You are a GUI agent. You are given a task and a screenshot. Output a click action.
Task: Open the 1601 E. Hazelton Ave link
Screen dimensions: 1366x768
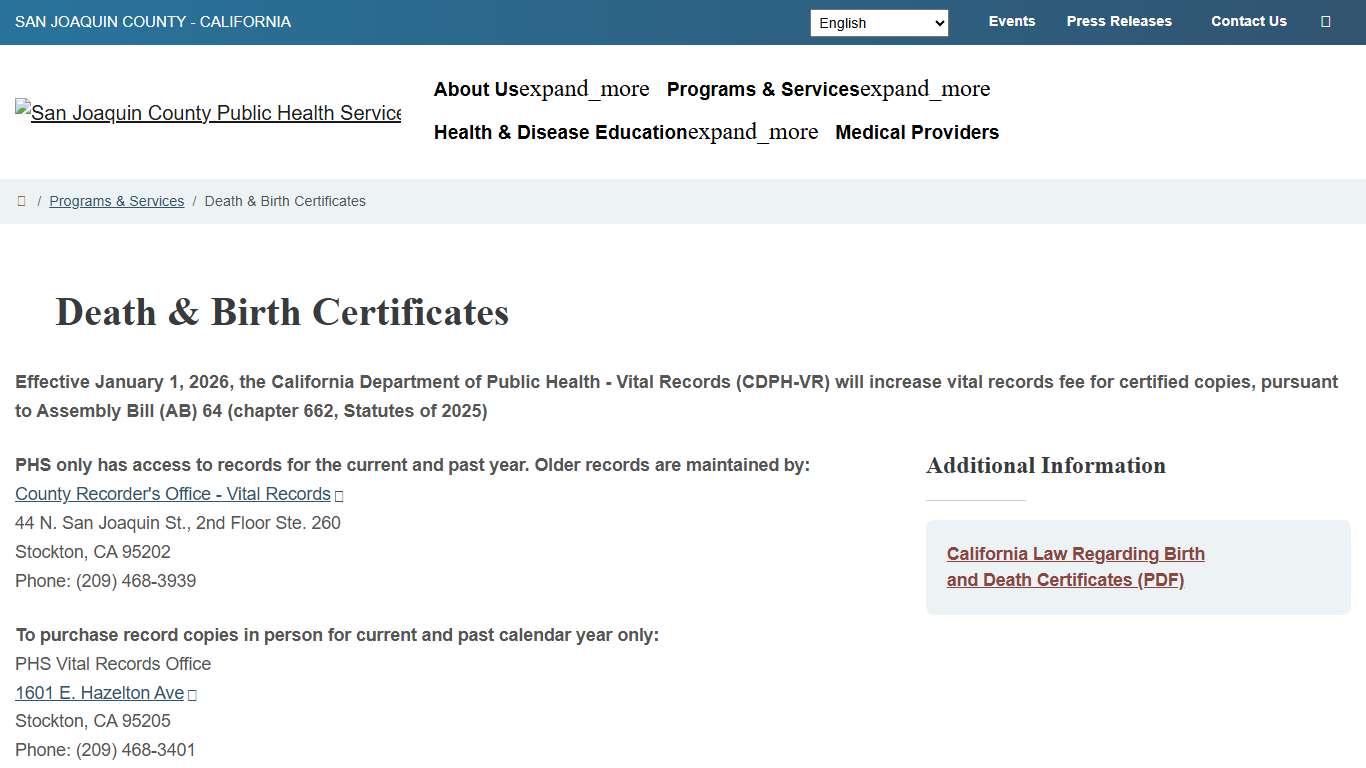100,693
